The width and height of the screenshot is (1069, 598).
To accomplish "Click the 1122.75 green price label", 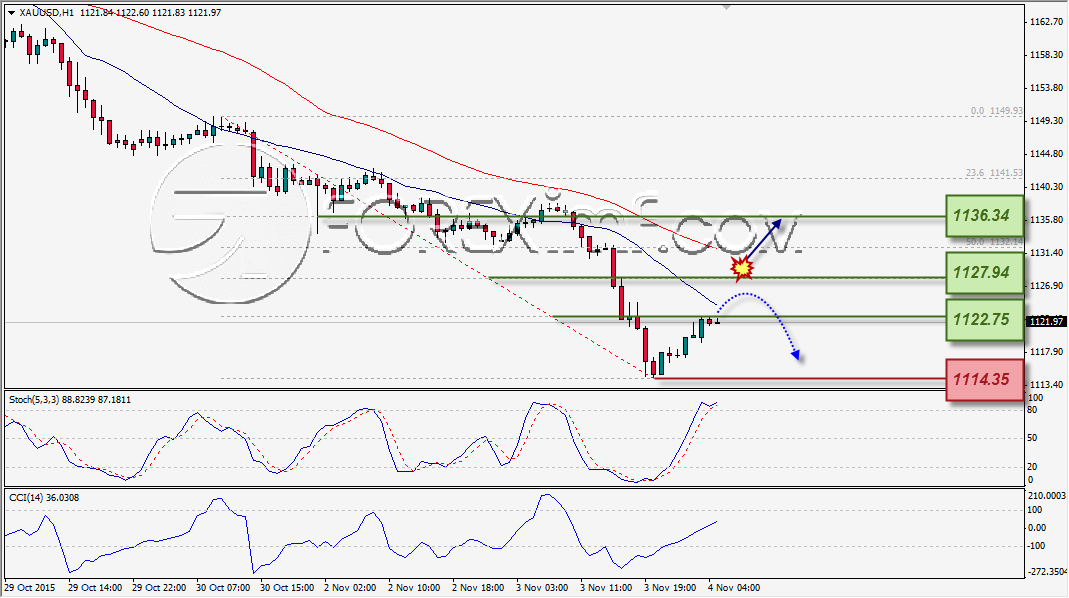I will [984, 320].
